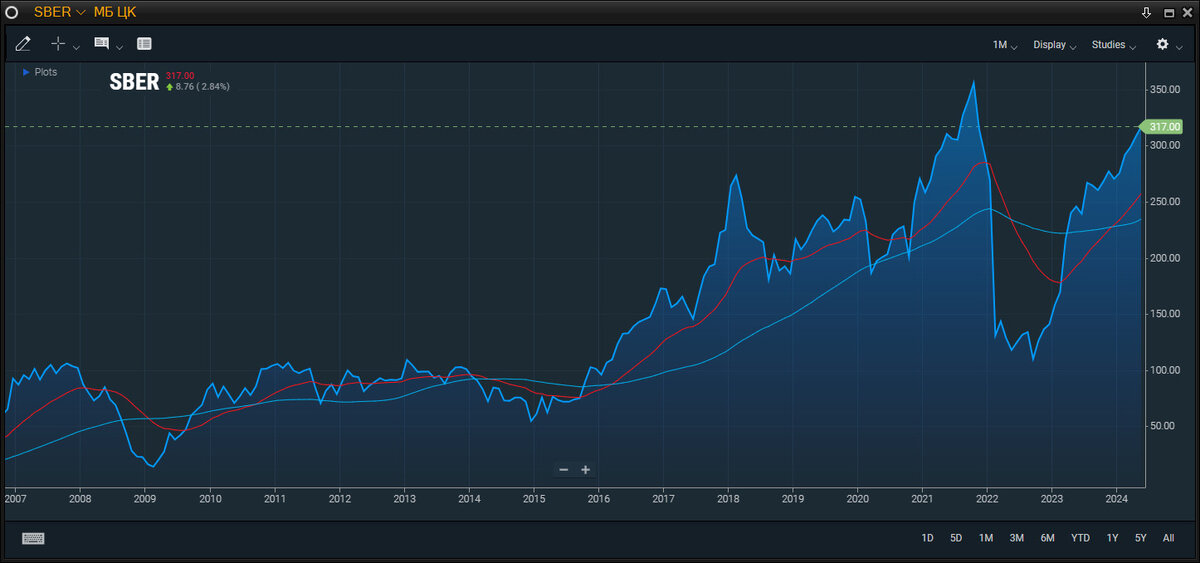Open the Studies menu

click(1114, 45)
